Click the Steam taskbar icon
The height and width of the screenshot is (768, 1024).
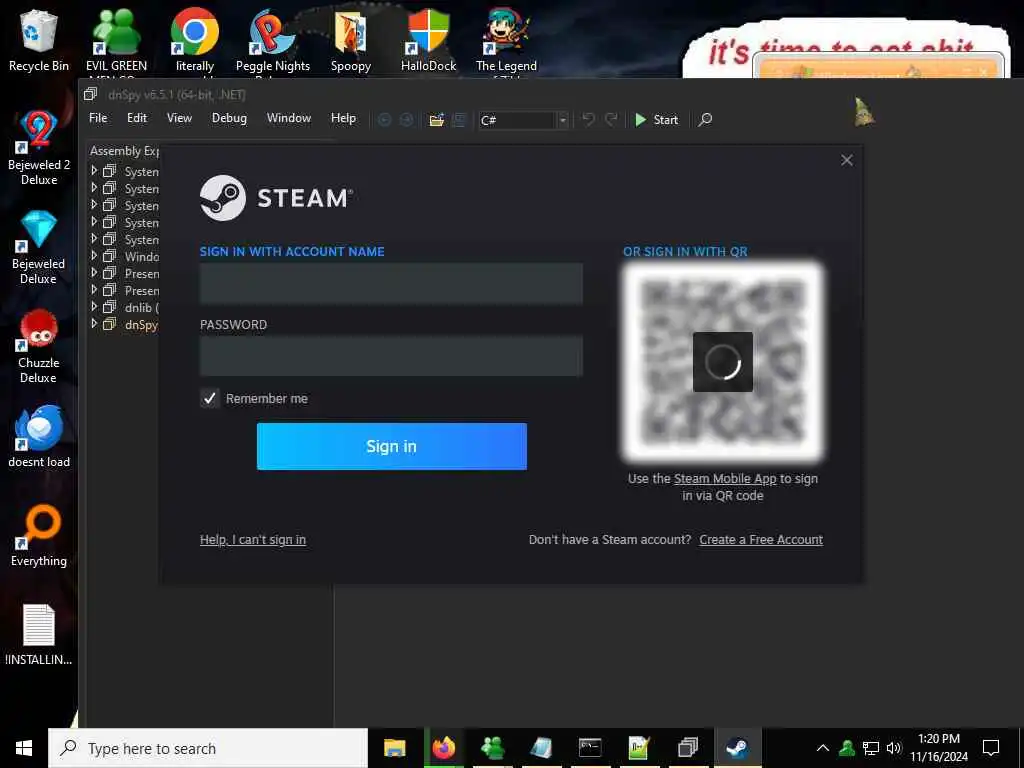737,748
